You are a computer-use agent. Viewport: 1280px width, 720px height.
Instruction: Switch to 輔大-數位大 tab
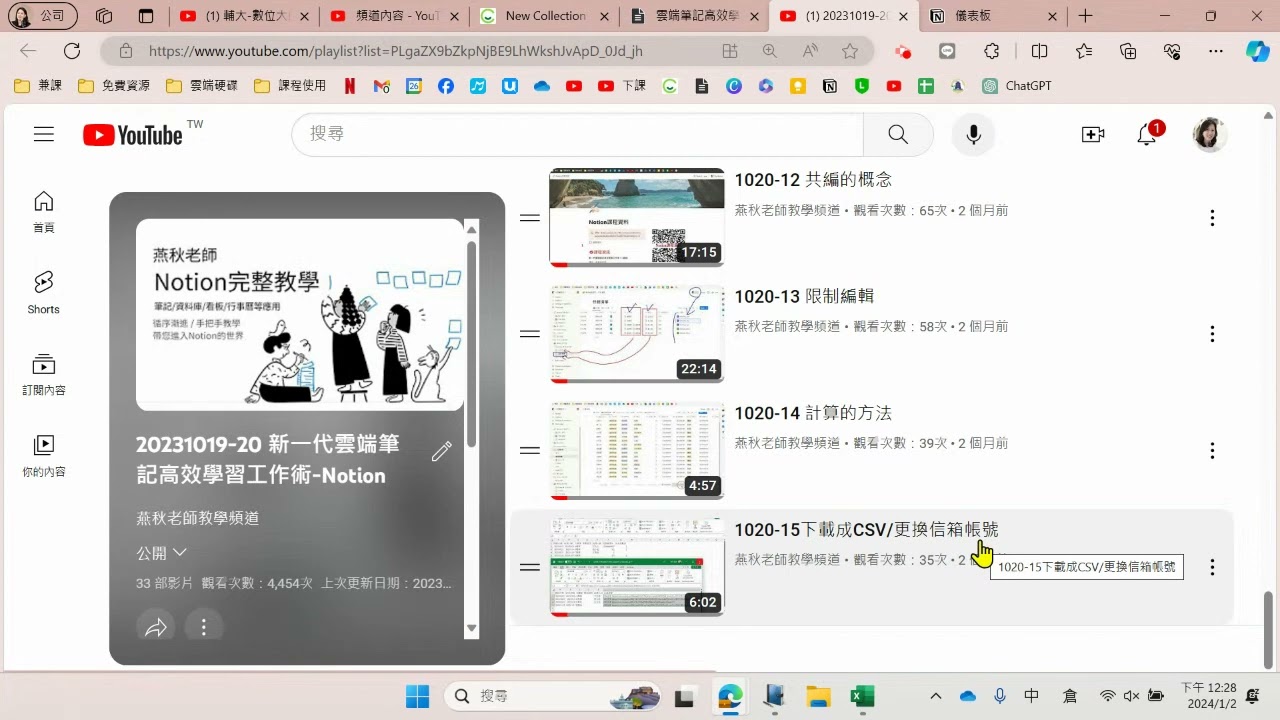click(244, 16)
